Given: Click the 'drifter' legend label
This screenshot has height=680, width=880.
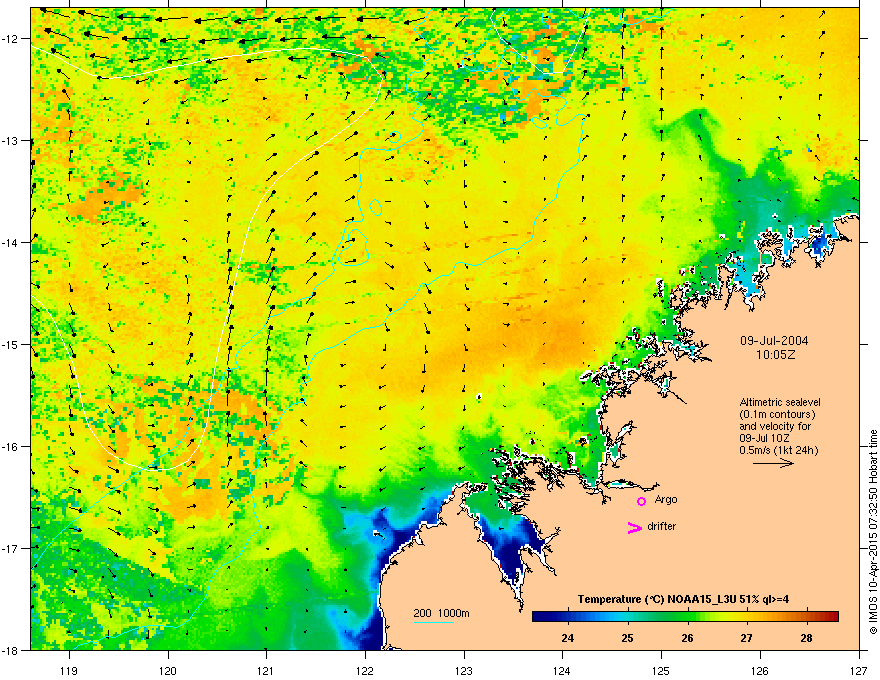Looking at the screenshot, I should click(662, 526).
